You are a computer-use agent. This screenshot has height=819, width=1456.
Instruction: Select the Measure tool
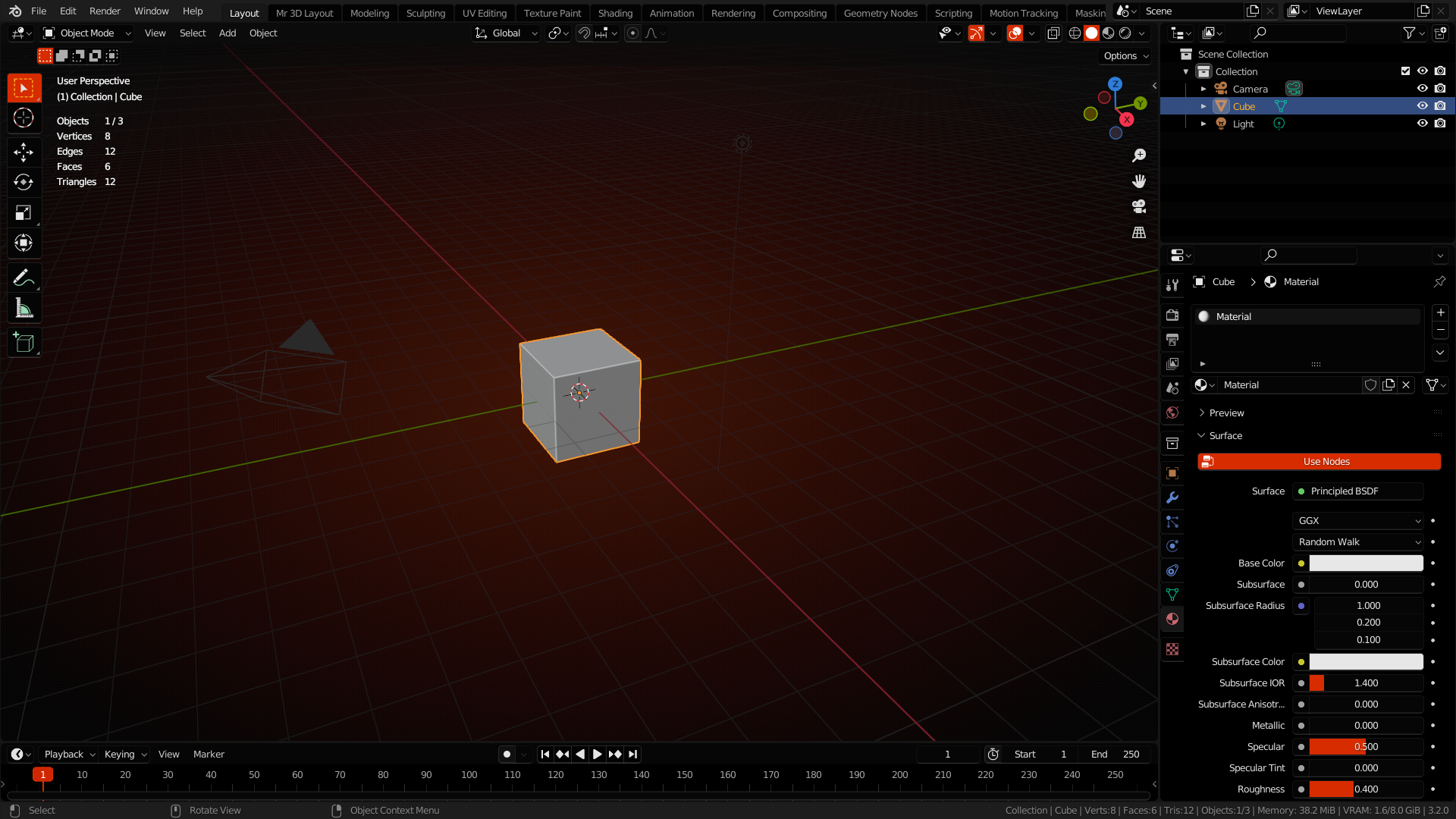24,308
